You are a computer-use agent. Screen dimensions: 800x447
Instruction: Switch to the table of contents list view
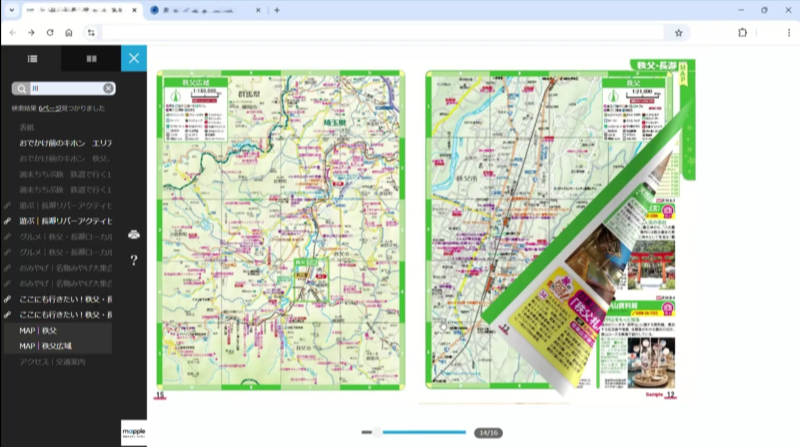31,59
